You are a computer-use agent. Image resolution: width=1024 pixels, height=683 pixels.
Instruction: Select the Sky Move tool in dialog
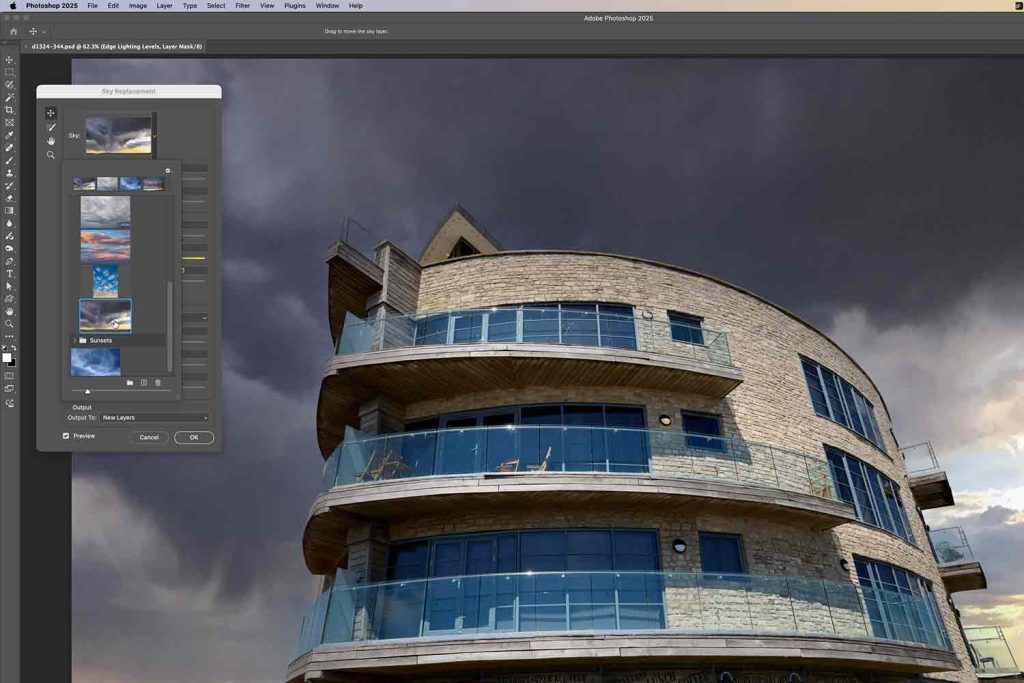(x=50, y=113)
